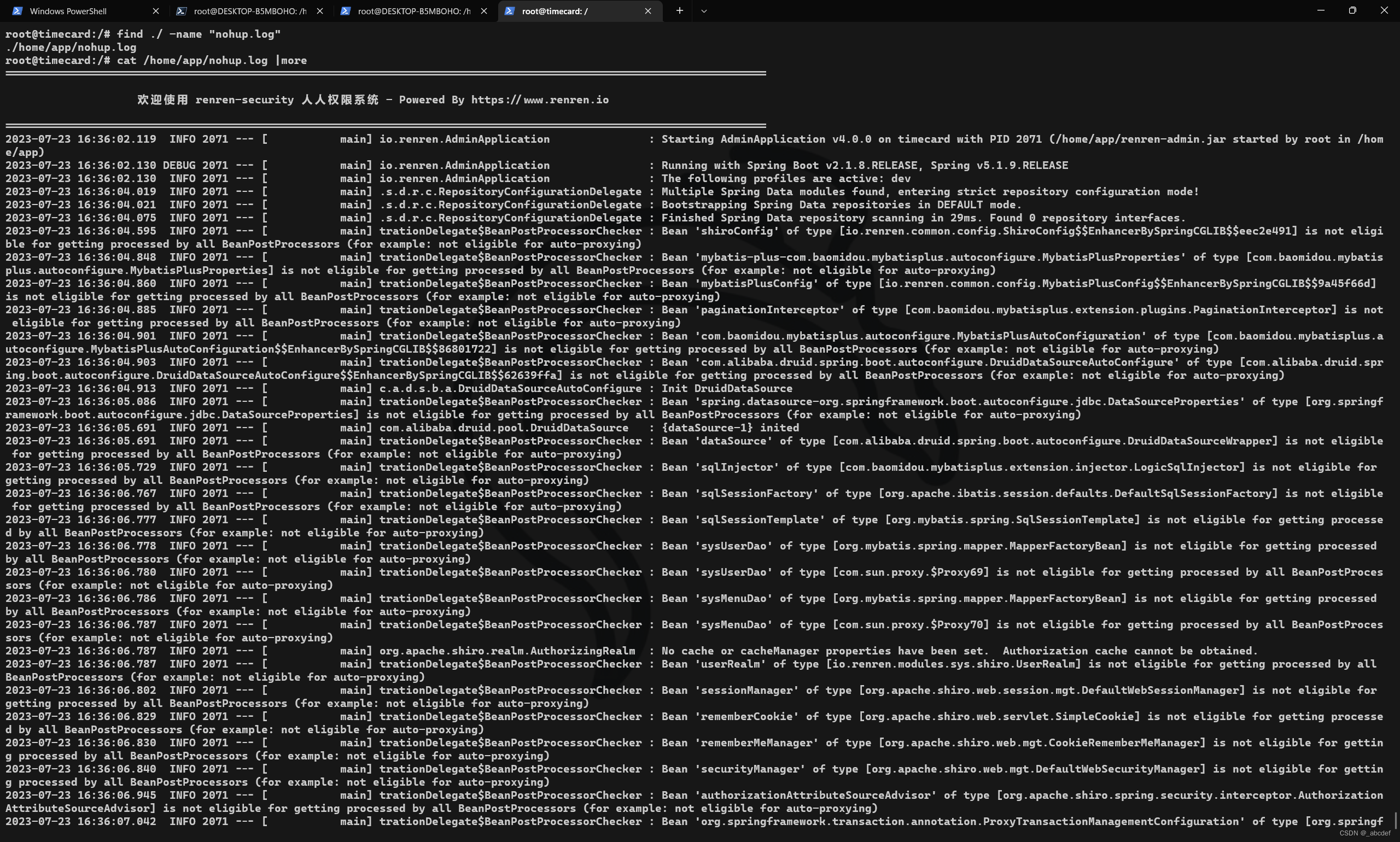Click the root@timecard tab title
Viewport: 1400px width, 842px height.
pyautogui.click(x=555, y=11)
